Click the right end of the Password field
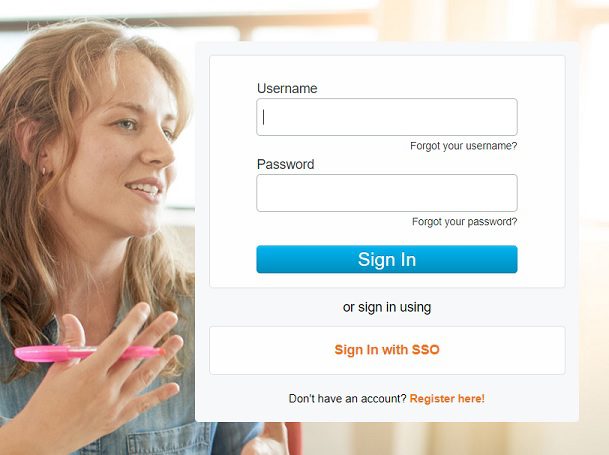 [x=509, y=193]
